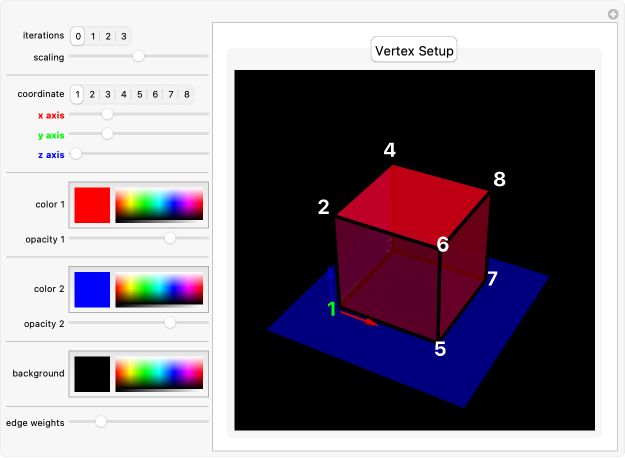Click the 'x axis' label

pos(51,115)
